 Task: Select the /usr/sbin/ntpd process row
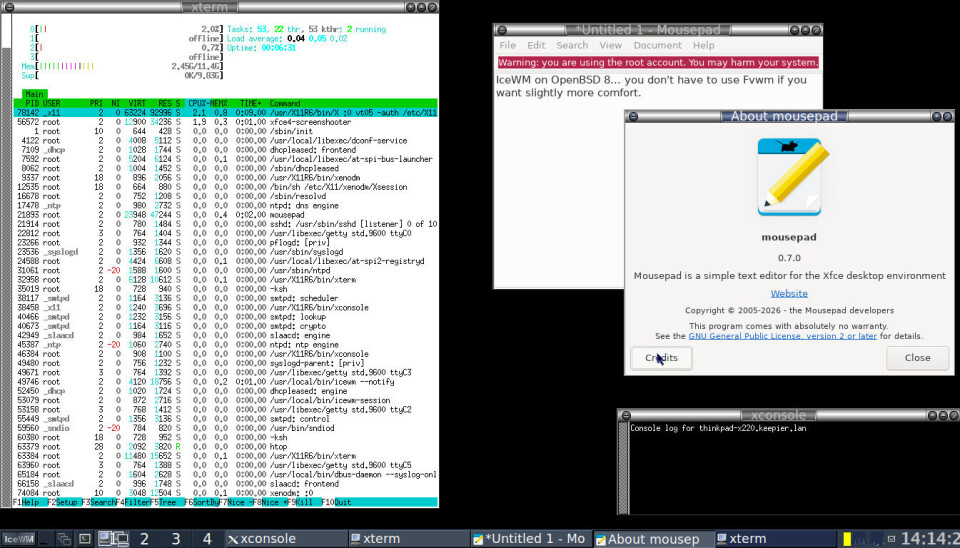click(x=226, y=270)
